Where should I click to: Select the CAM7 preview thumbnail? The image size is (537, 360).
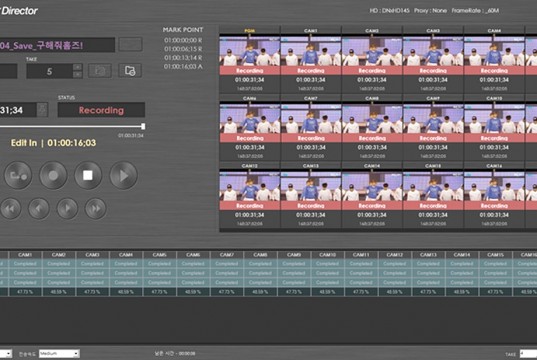(311, 119)
